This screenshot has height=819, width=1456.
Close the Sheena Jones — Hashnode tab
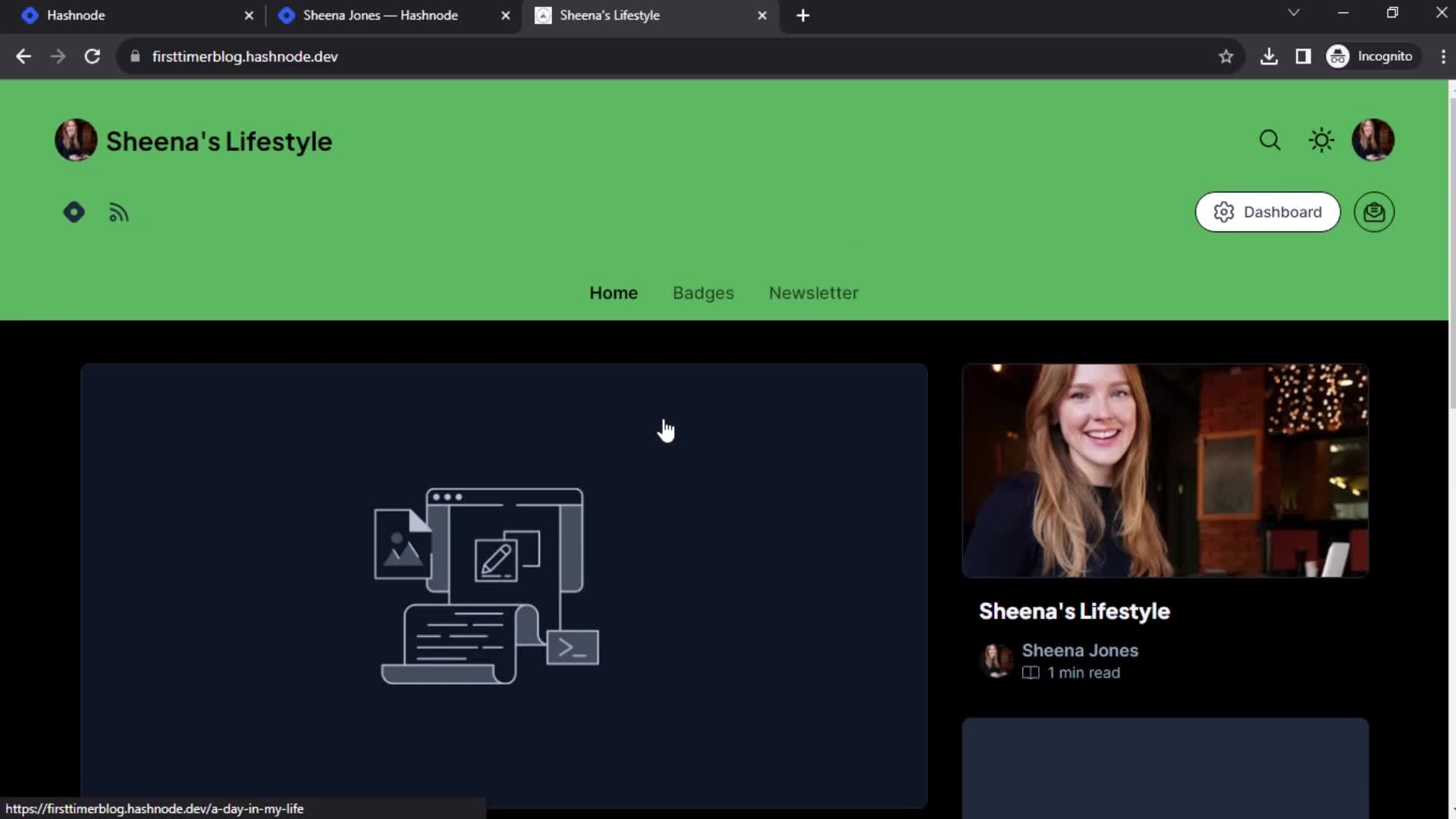tap(506, 15)
